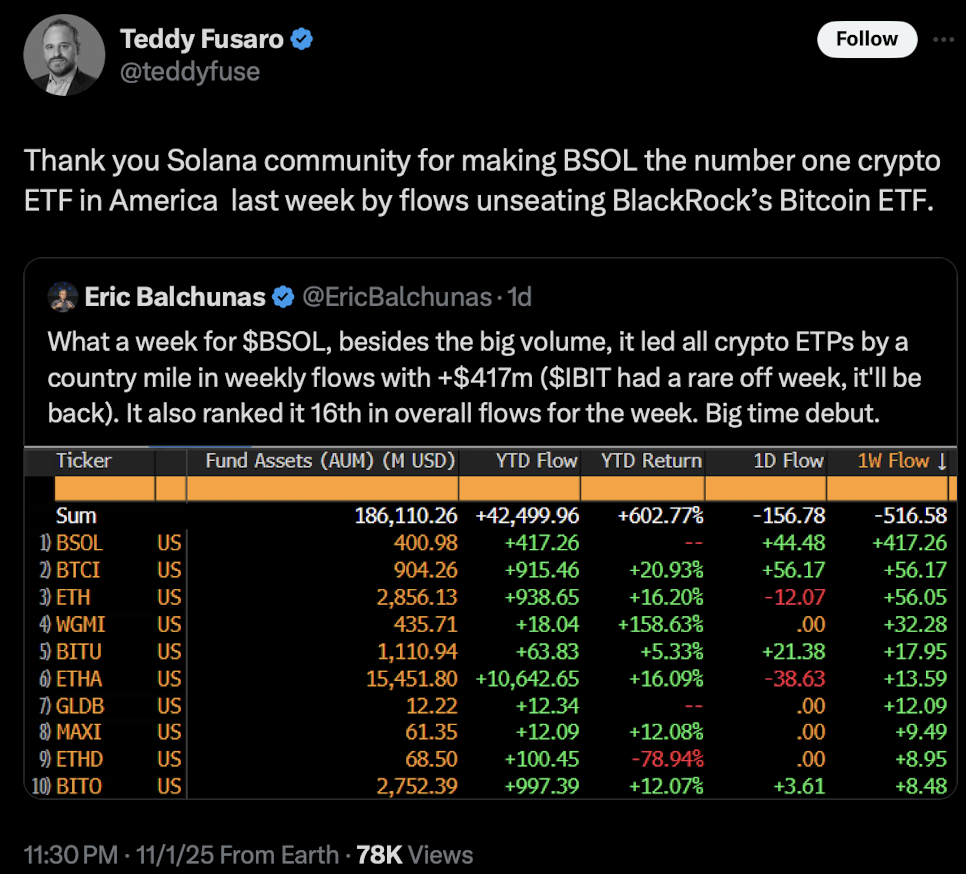Open the 11:30 PM timestamp link
The height and width of the screenshot is (874, 966).
[x=71, y=854]
